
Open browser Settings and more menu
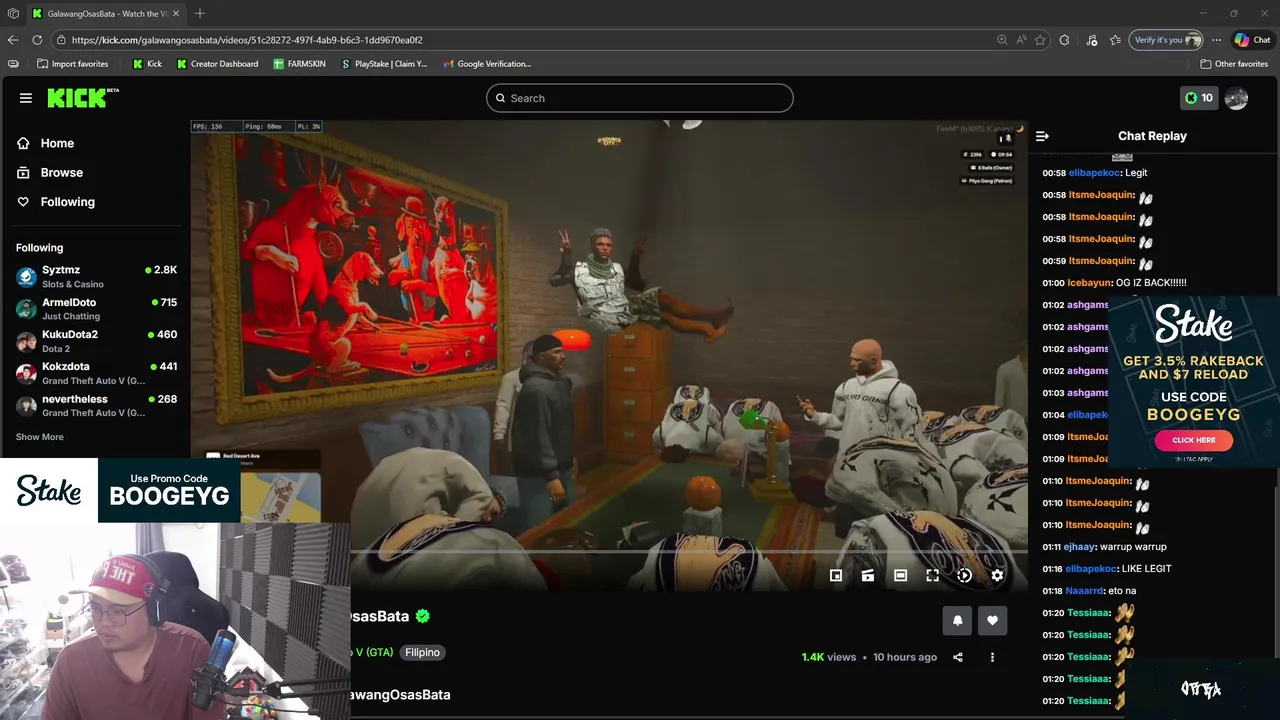(1216, 40)
